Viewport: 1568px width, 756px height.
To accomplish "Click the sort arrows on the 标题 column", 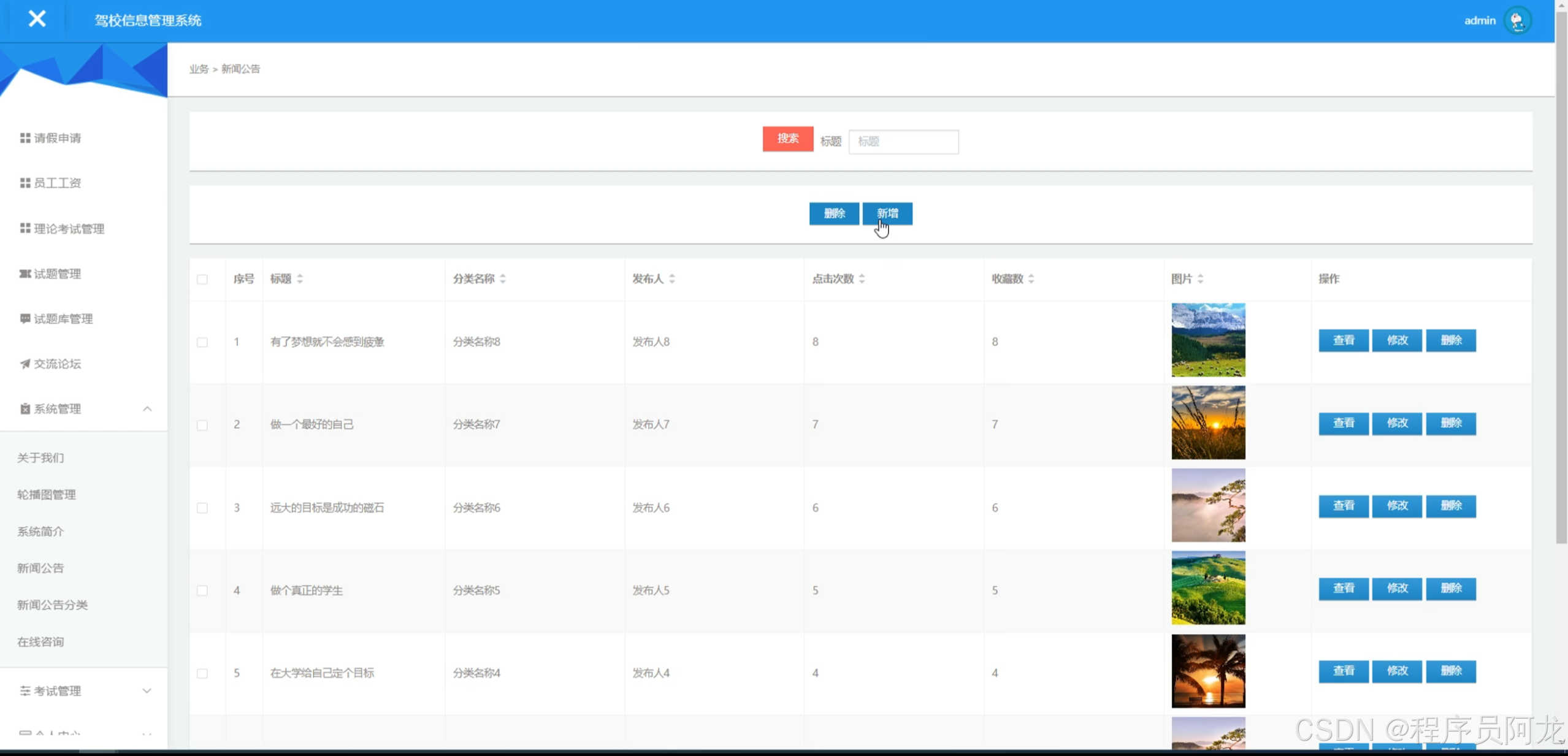I will (x=300, y=279).
